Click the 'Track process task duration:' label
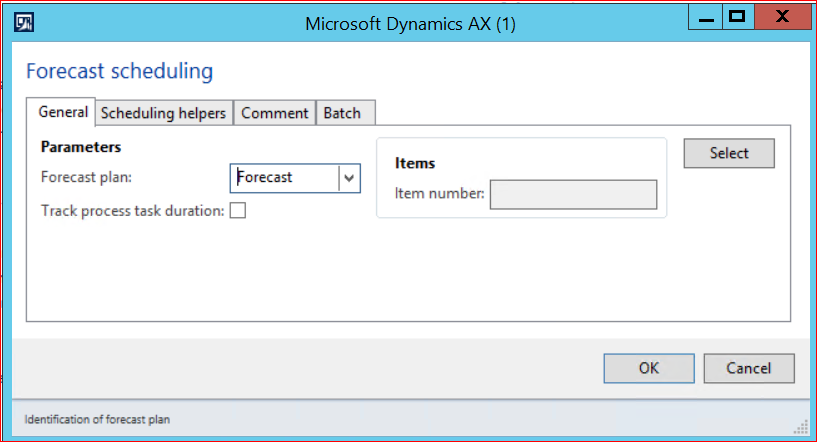The width and height of the screenshot is (817, 442). tap(132, 211)
